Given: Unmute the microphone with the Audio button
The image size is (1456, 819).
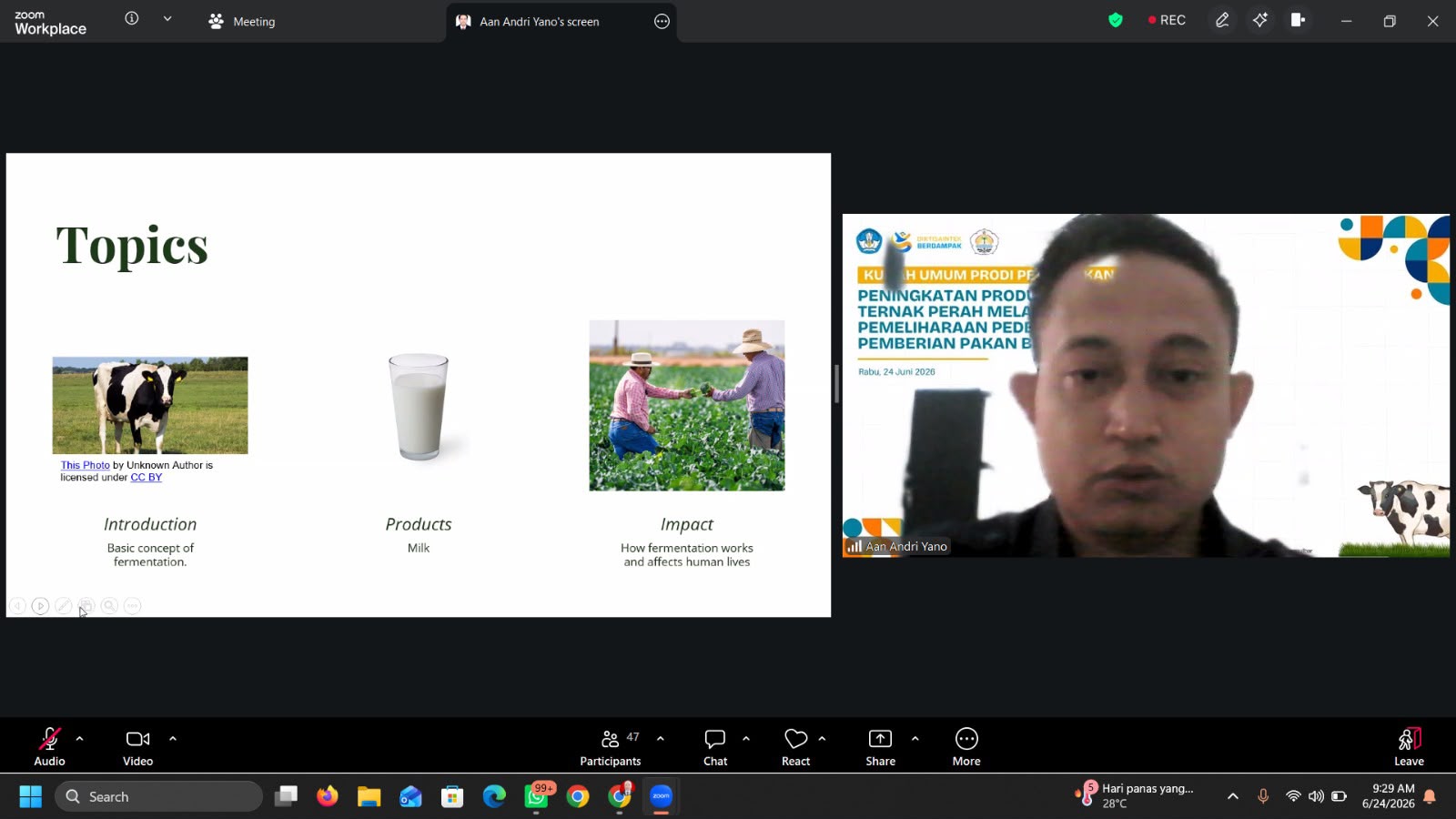Looking at the screenshot, I should (49, 746).
